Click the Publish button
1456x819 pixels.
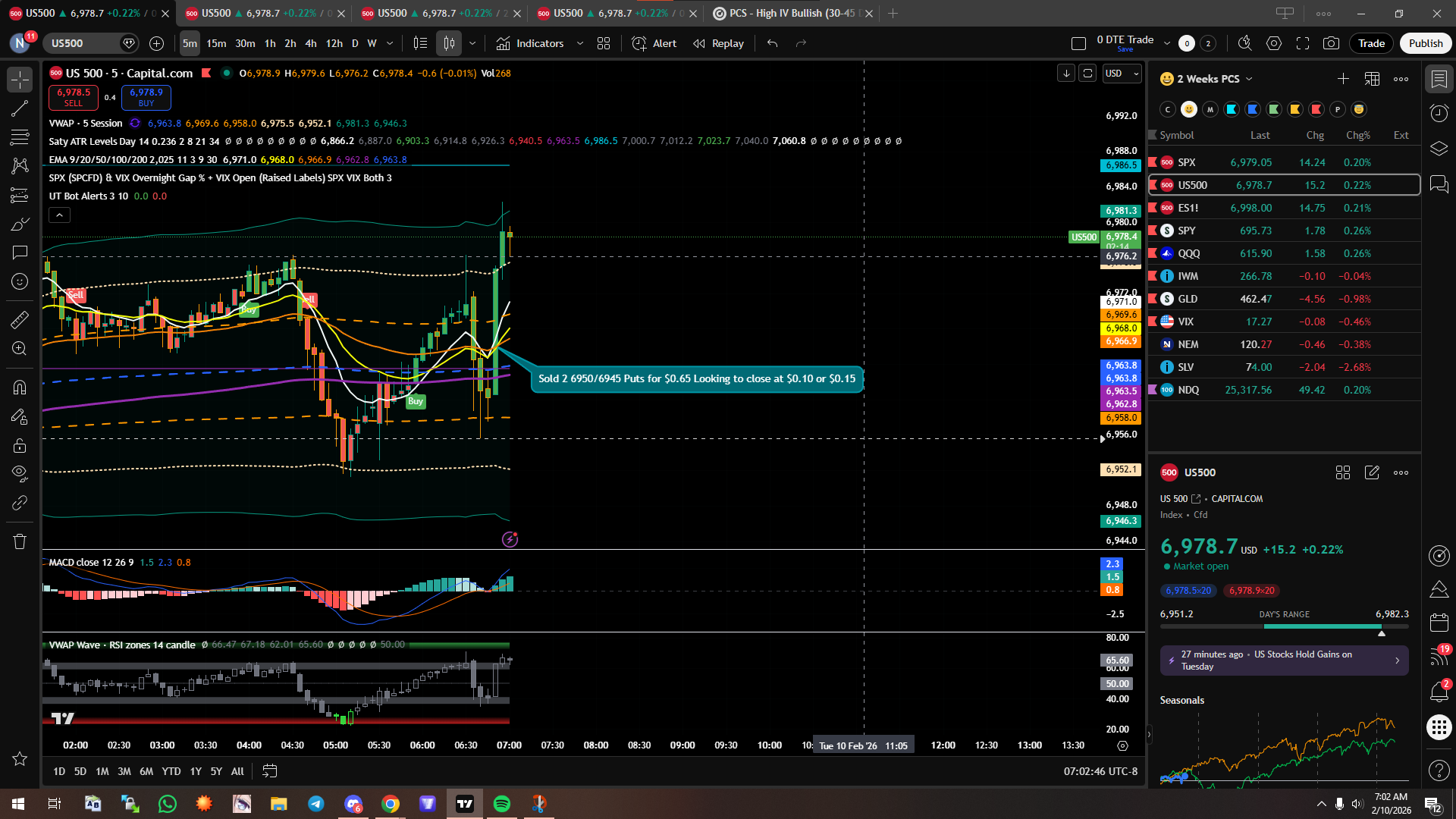pos(1425,43)
